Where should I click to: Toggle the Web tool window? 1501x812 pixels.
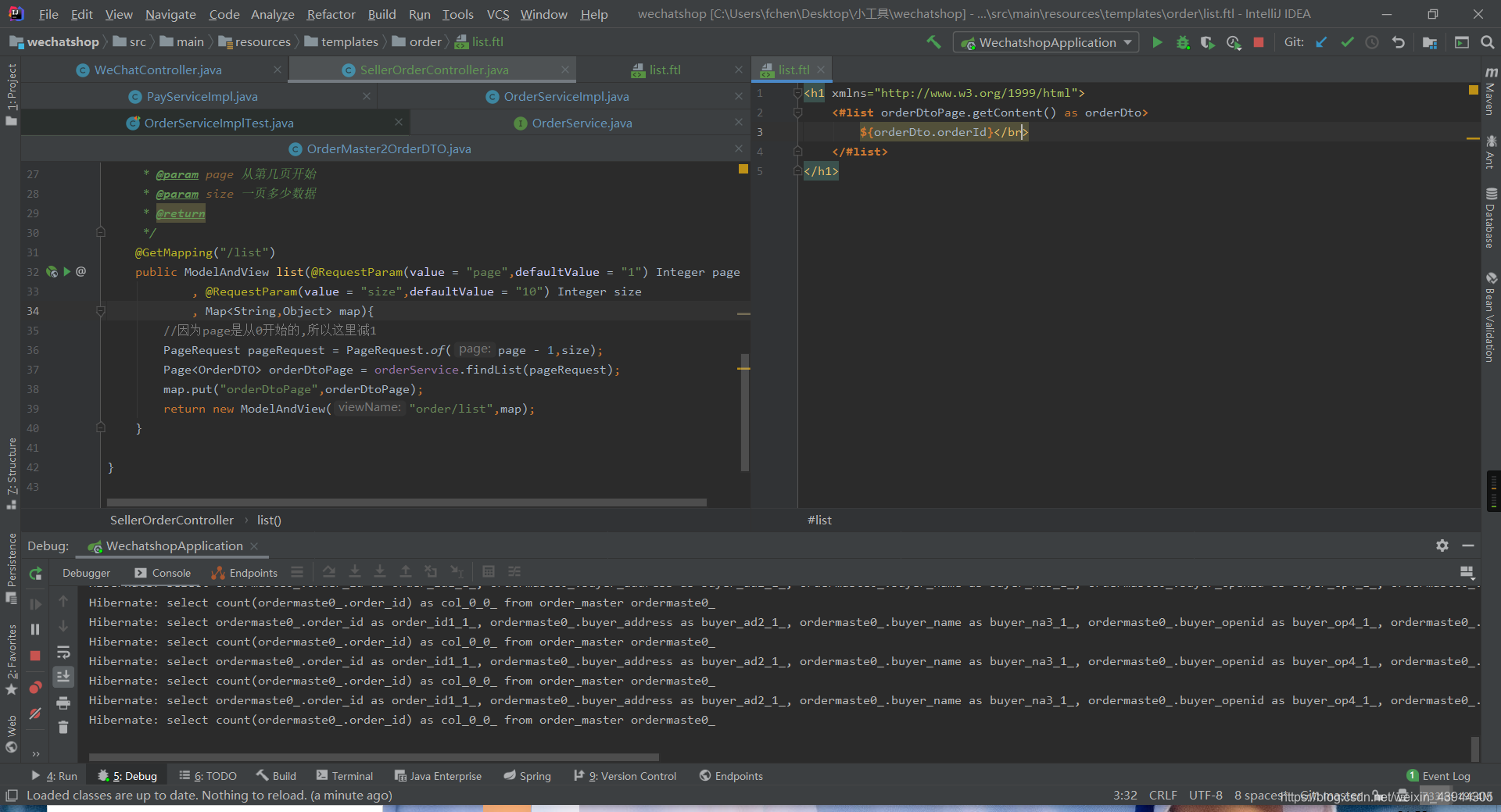11,734
